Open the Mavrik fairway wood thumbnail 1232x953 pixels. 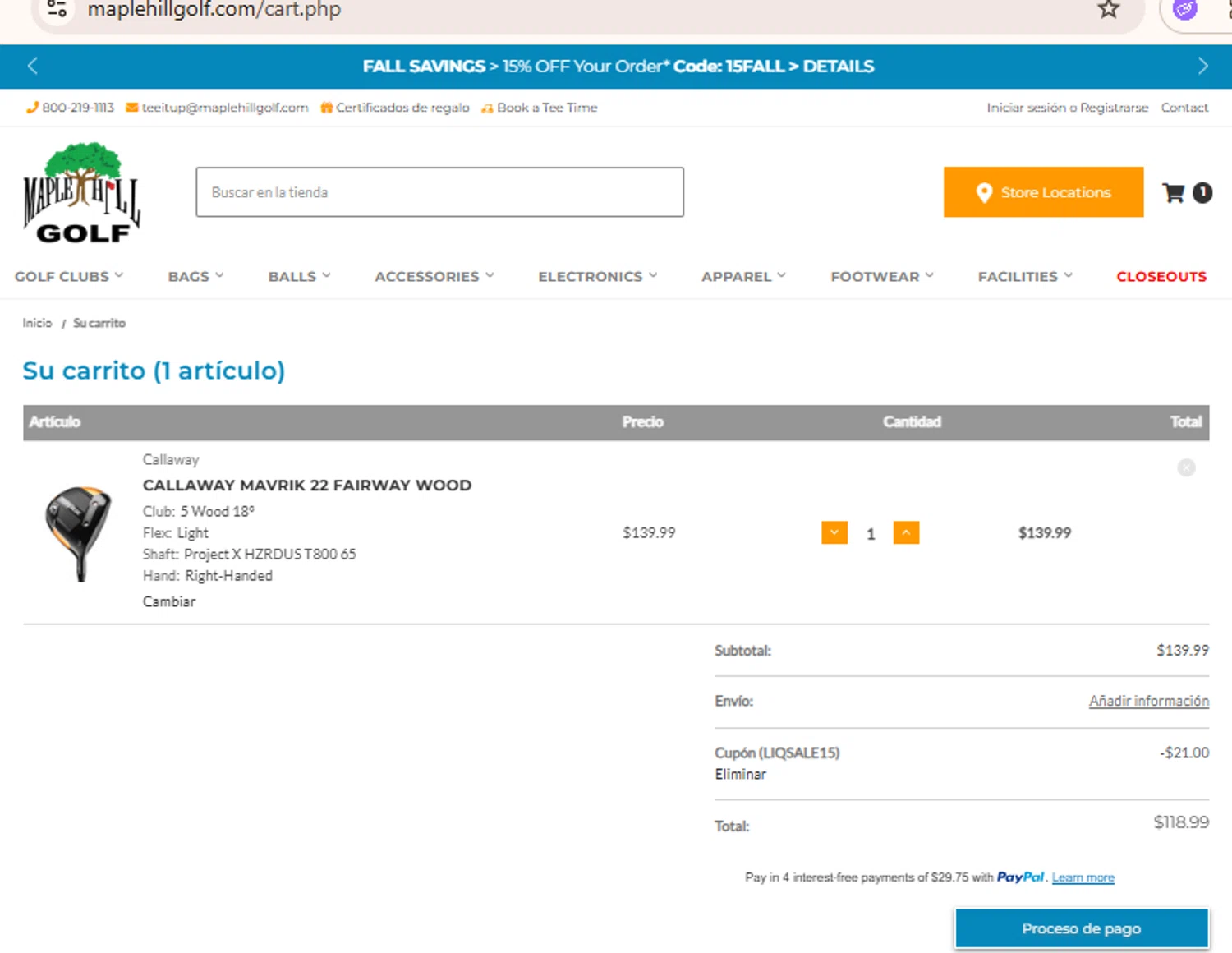point(78,533)
